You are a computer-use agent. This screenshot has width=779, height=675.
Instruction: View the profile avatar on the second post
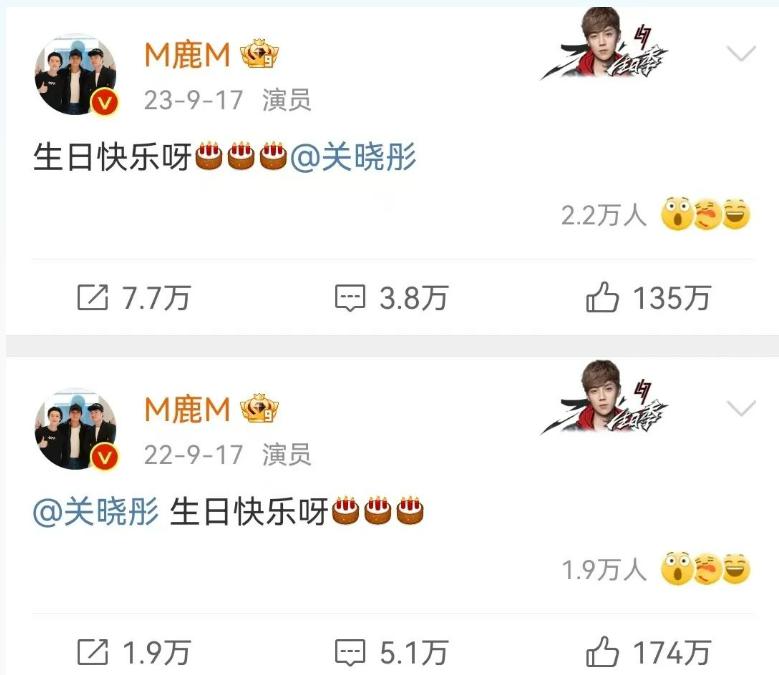click(76, 429)
